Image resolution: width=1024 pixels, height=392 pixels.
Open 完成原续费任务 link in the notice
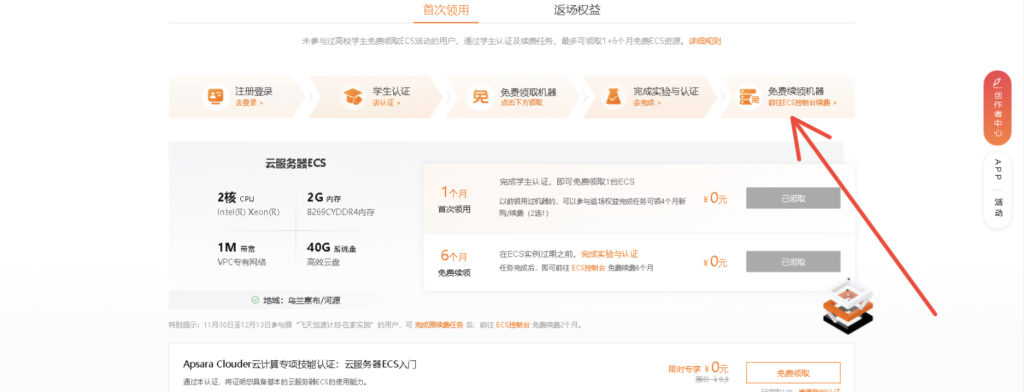coord(438,325)
